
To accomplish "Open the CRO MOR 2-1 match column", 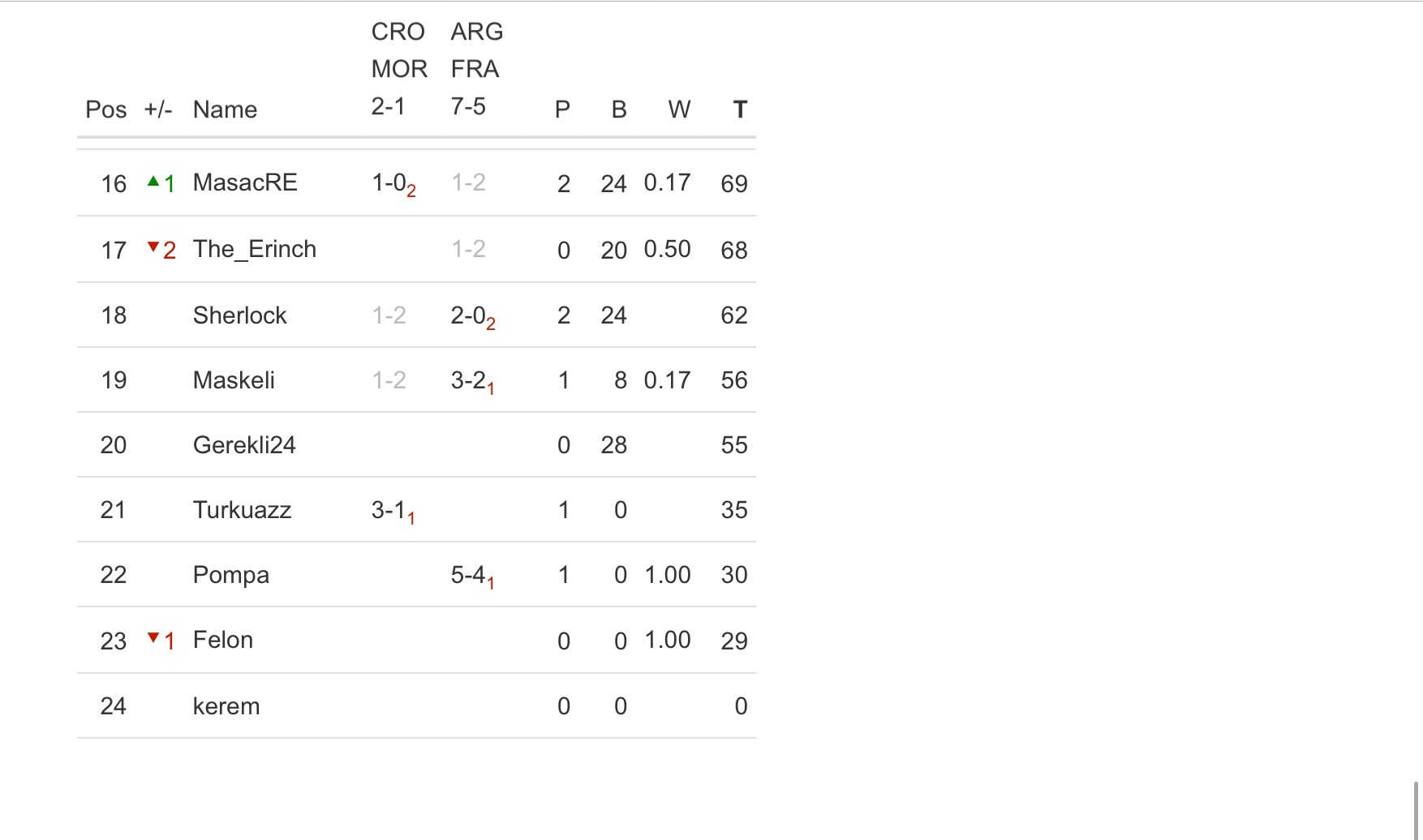I will pyautogui.click(x=398, y=69).
